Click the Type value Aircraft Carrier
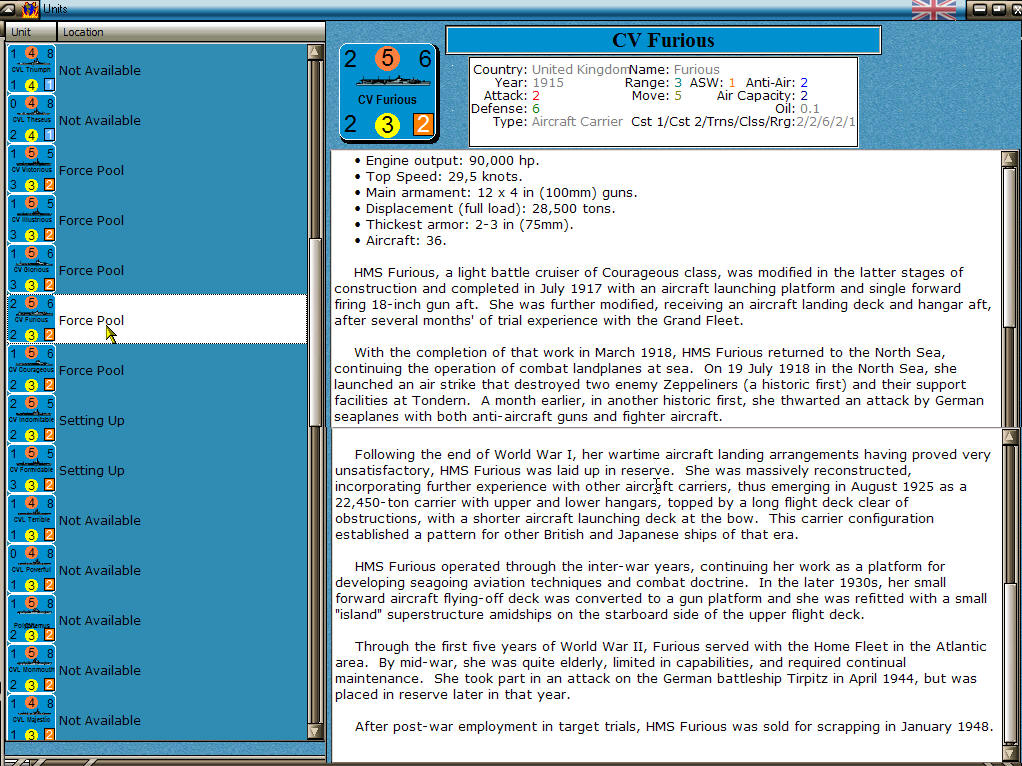1022x766 pixels. (577, 122)
